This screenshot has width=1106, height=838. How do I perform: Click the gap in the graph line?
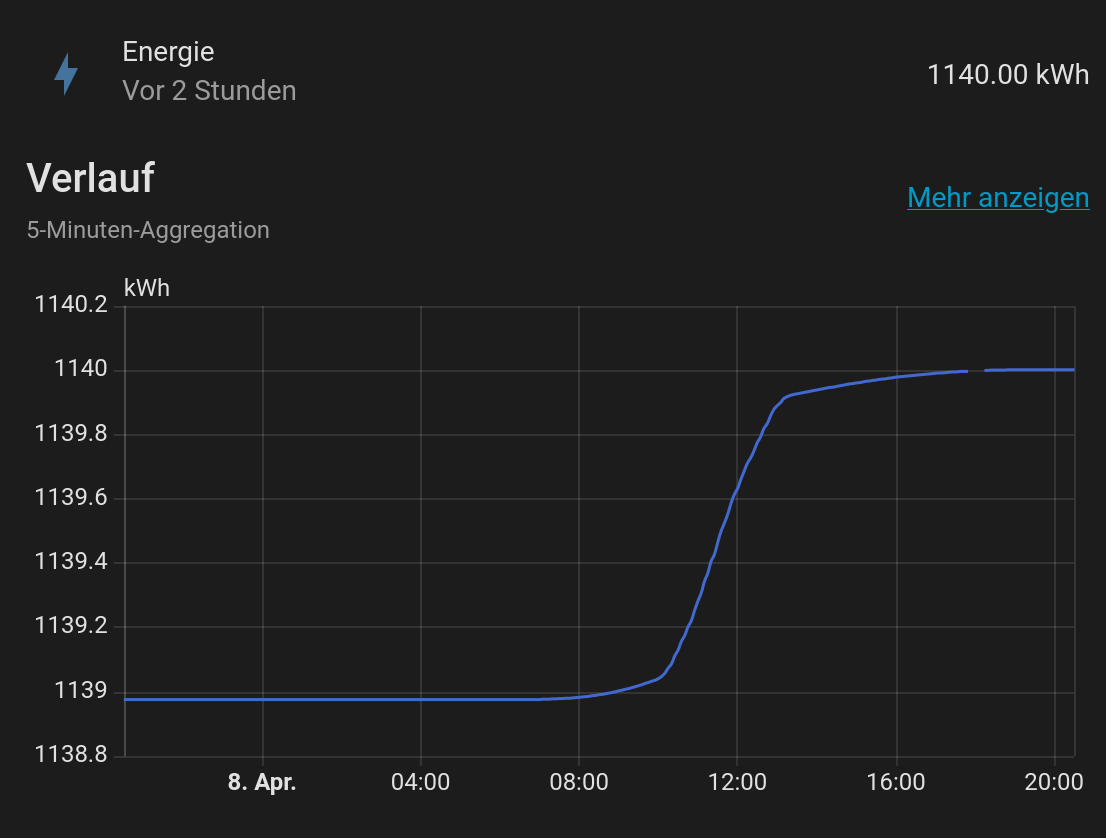pos(976,371)
